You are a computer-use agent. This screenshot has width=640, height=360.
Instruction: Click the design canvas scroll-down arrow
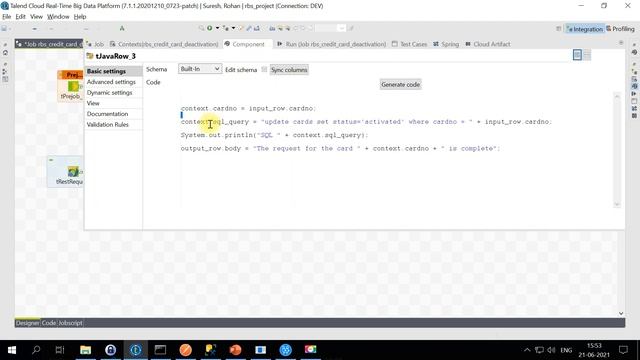click(621, 313)
